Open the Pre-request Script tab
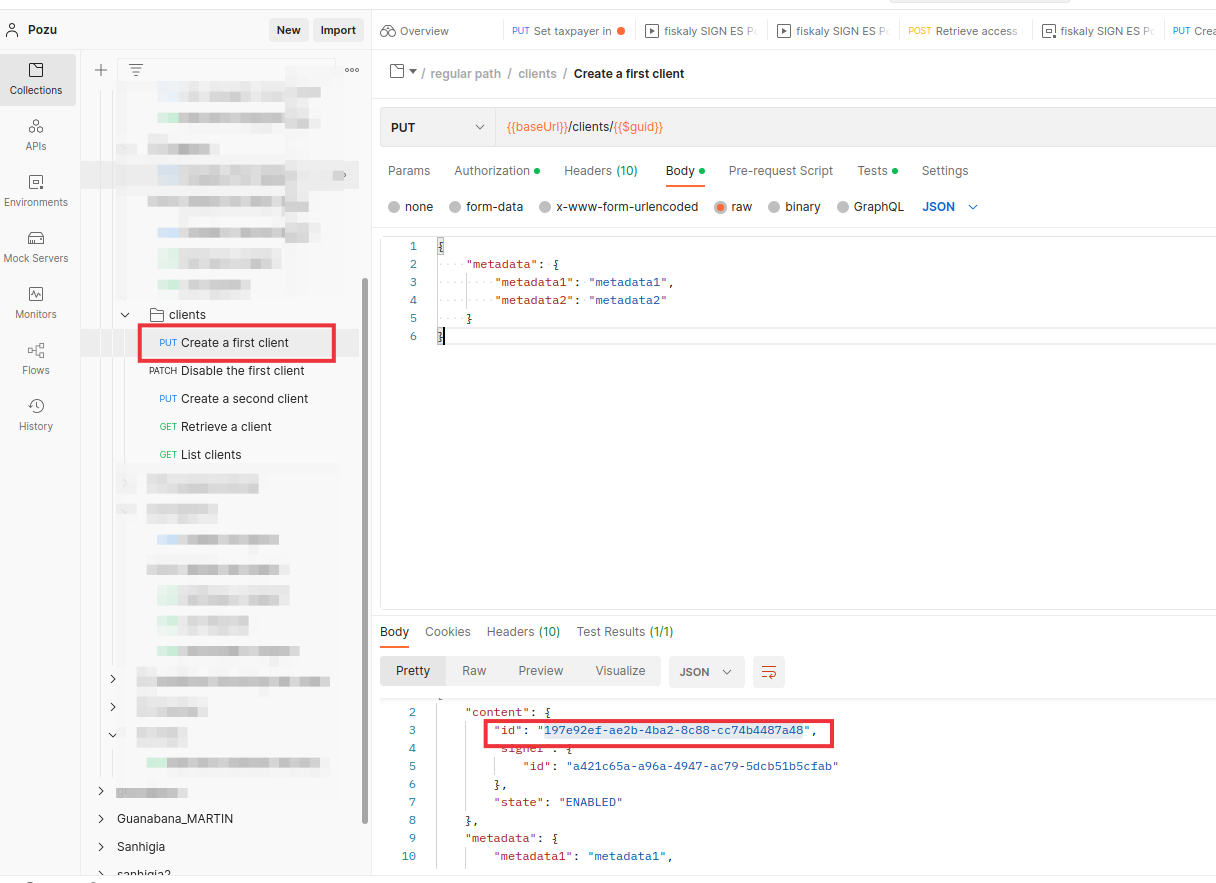Viewport: 1216px width, 883px height. 781,171
